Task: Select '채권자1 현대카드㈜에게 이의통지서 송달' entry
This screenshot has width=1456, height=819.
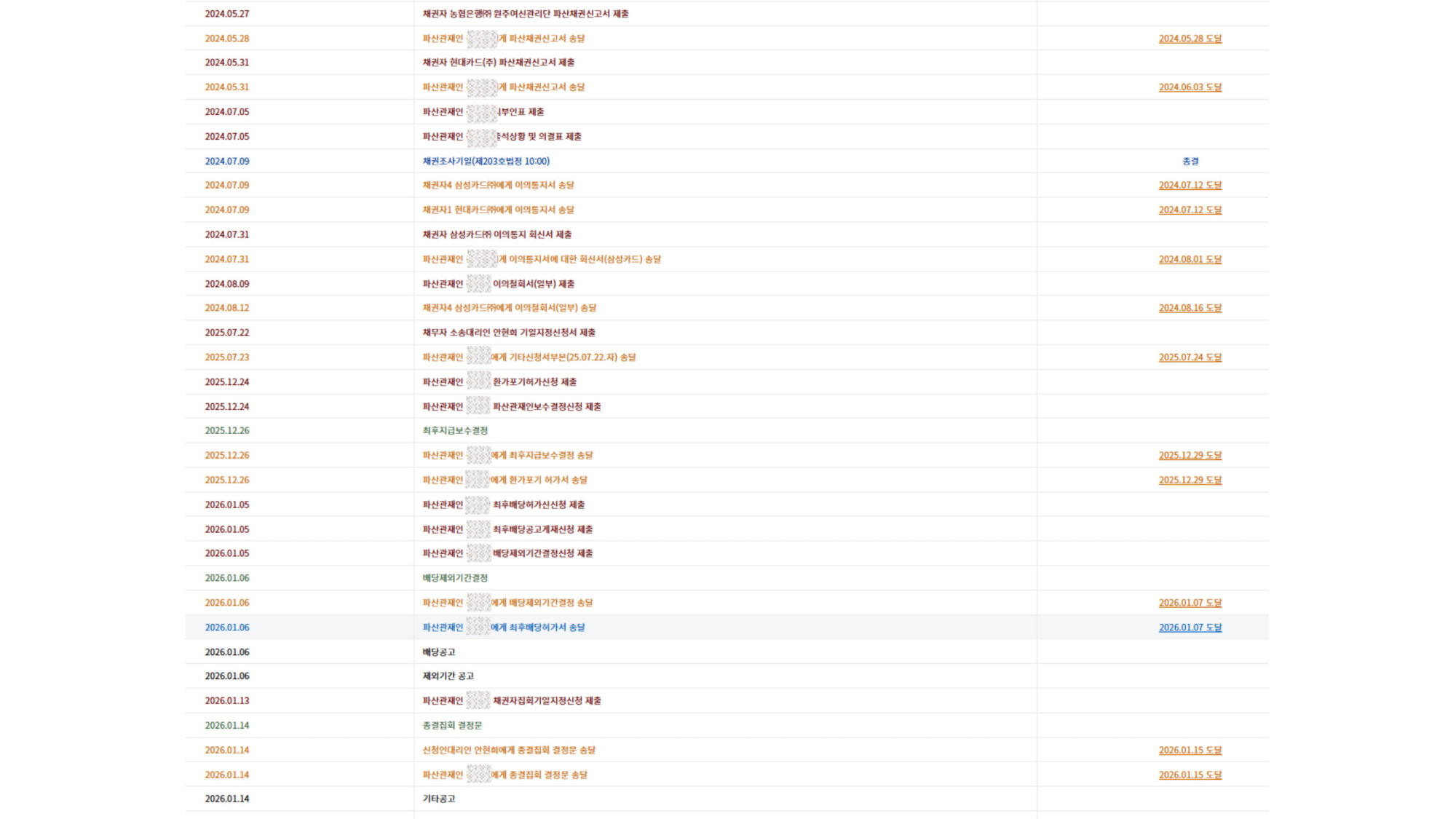Action: 499,210
